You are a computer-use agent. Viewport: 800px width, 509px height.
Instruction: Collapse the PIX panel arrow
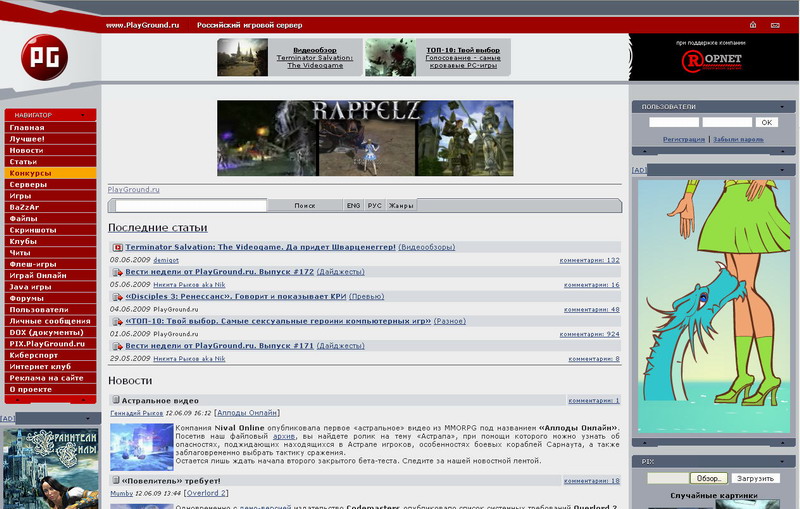click(782, 462)
